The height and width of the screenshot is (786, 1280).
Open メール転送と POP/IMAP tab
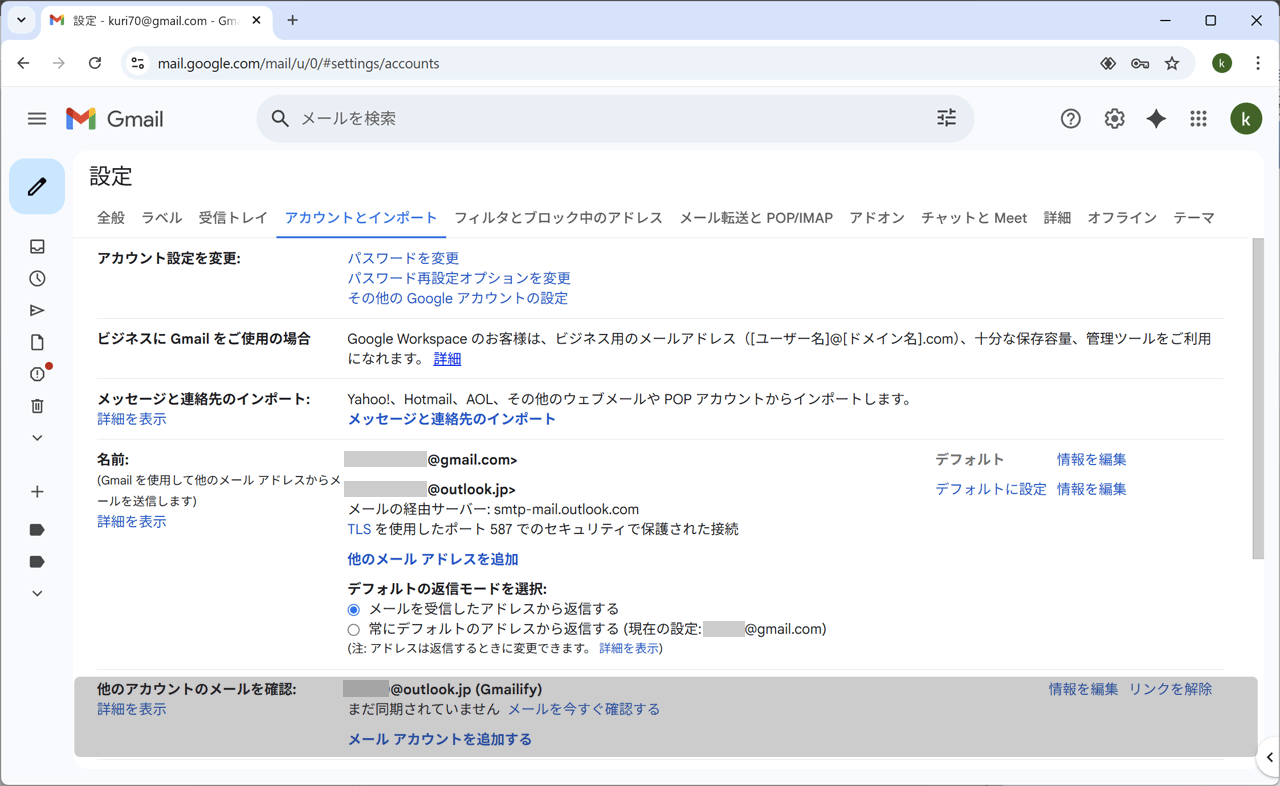pos(756,218)
